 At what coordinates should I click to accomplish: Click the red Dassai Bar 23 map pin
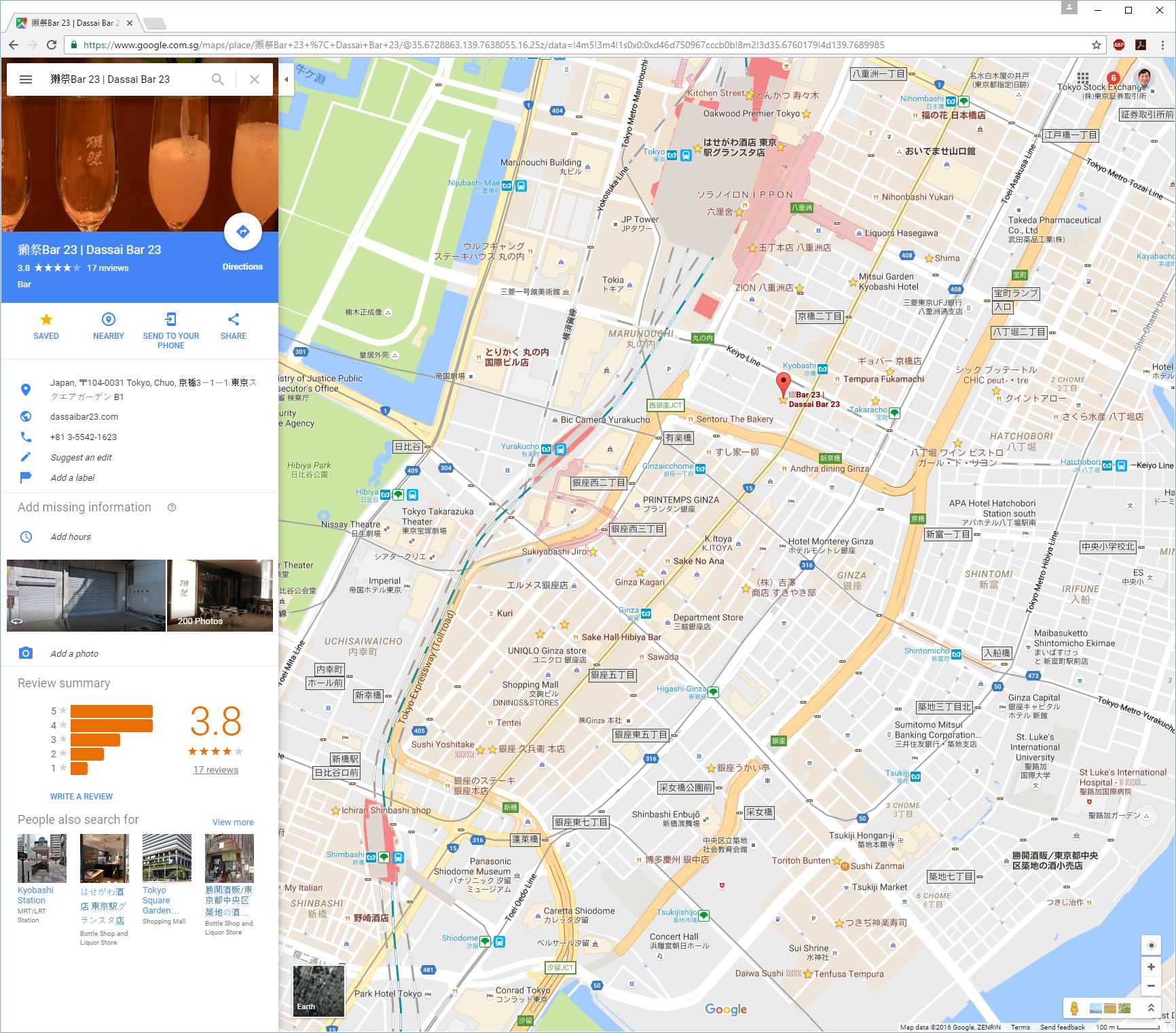click(x=784, y=384)
